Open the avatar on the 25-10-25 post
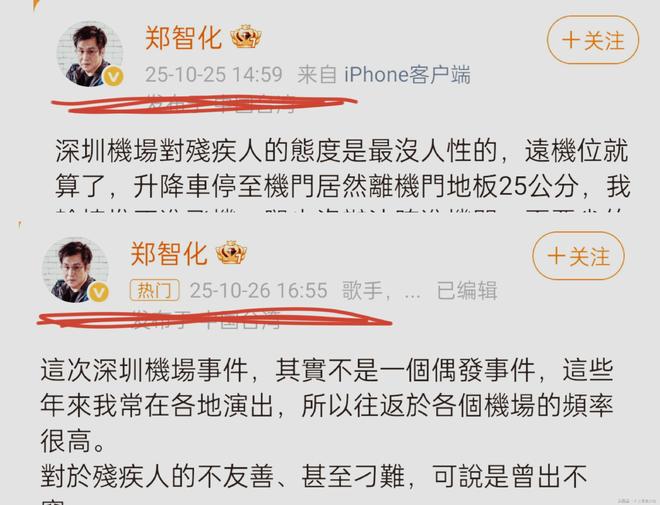660x505 pixels. 90,53
